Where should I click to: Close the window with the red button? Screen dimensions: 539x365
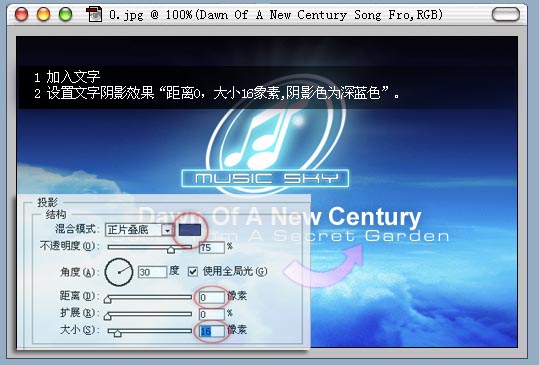(x=21, y=14)
